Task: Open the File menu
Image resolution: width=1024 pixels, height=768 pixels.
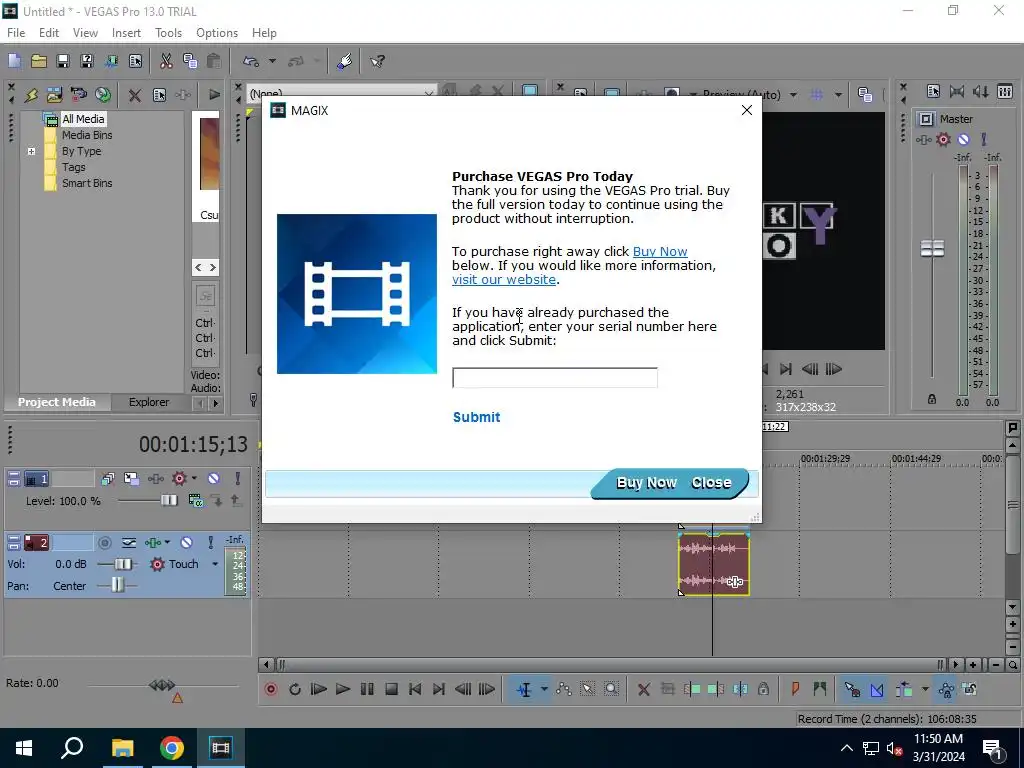Action: tap(16, 33)
